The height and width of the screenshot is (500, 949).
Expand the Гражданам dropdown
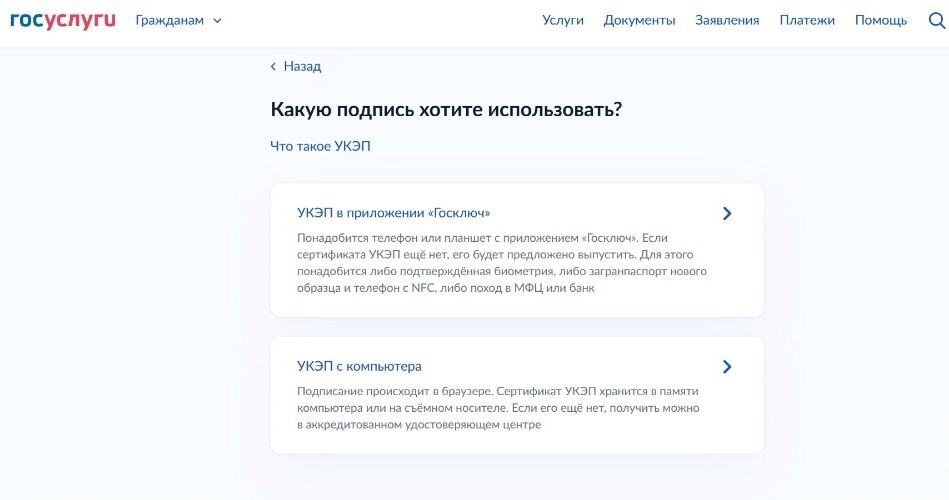179,21
